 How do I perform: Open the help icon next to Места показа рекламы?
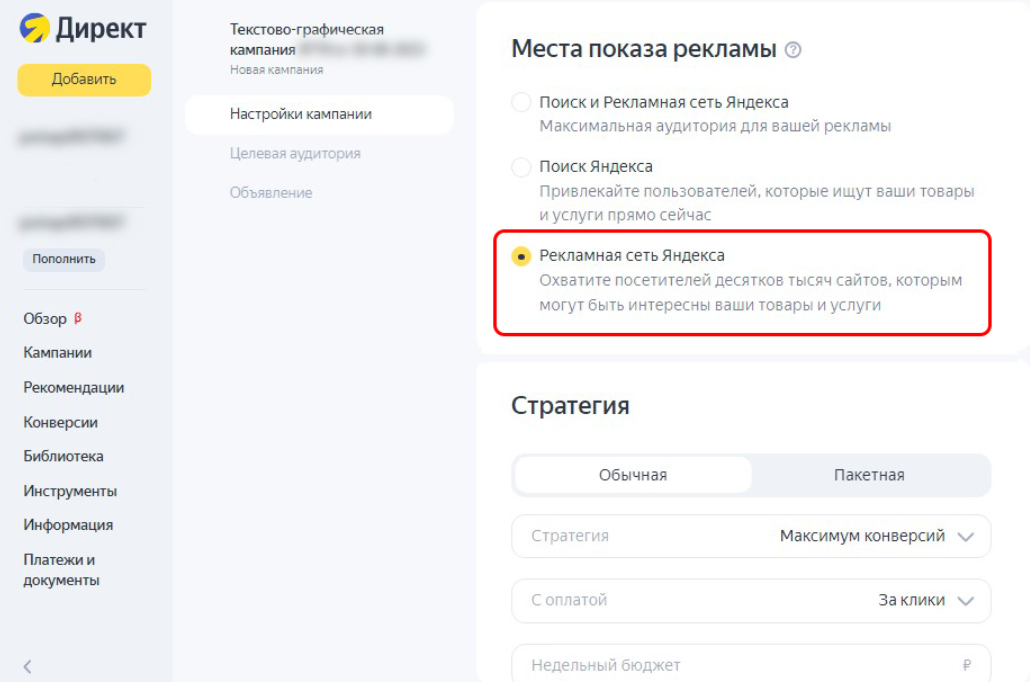[793, 50]
